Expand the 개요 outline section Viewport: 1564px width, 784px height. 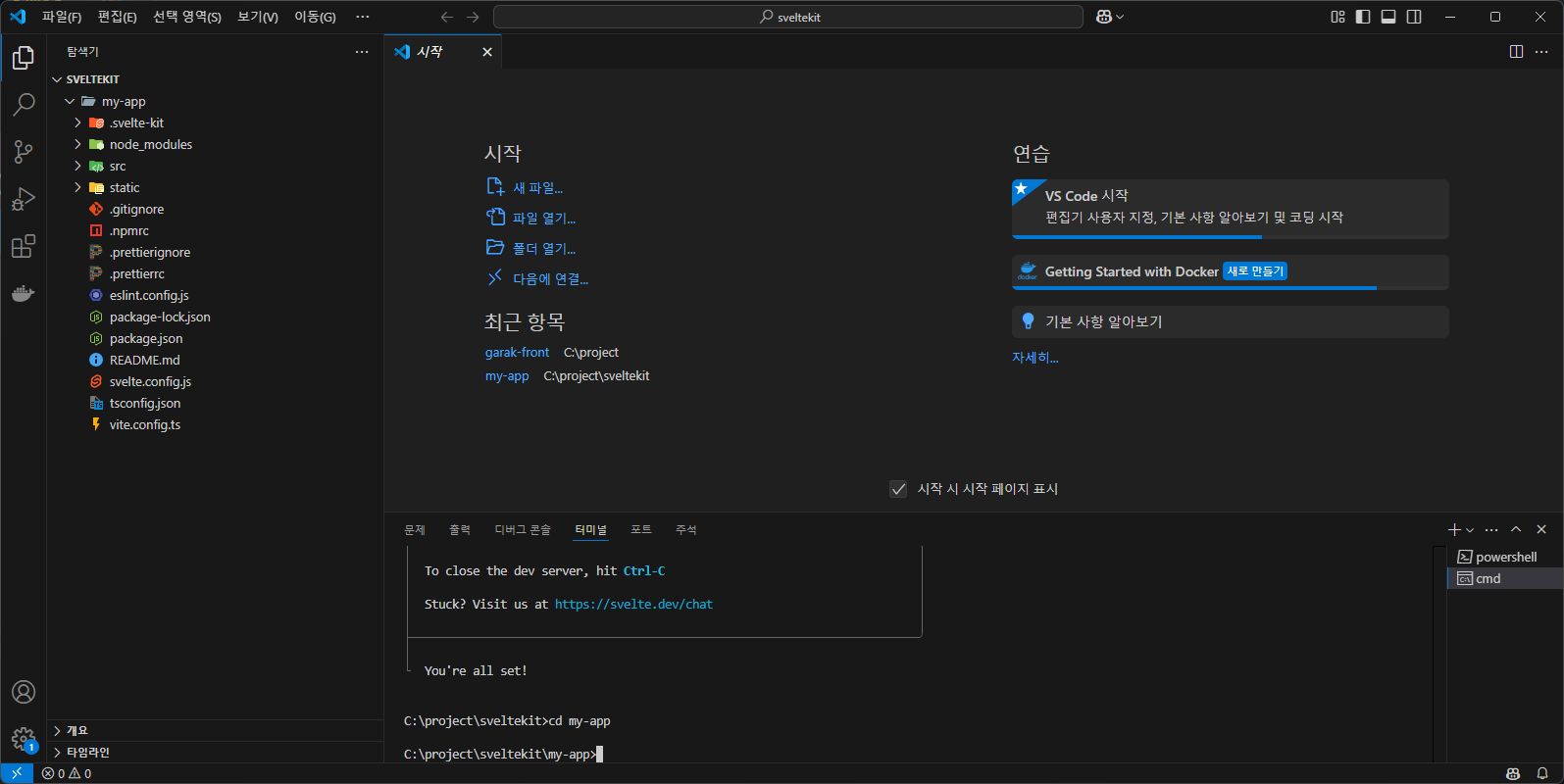(216, 730)
